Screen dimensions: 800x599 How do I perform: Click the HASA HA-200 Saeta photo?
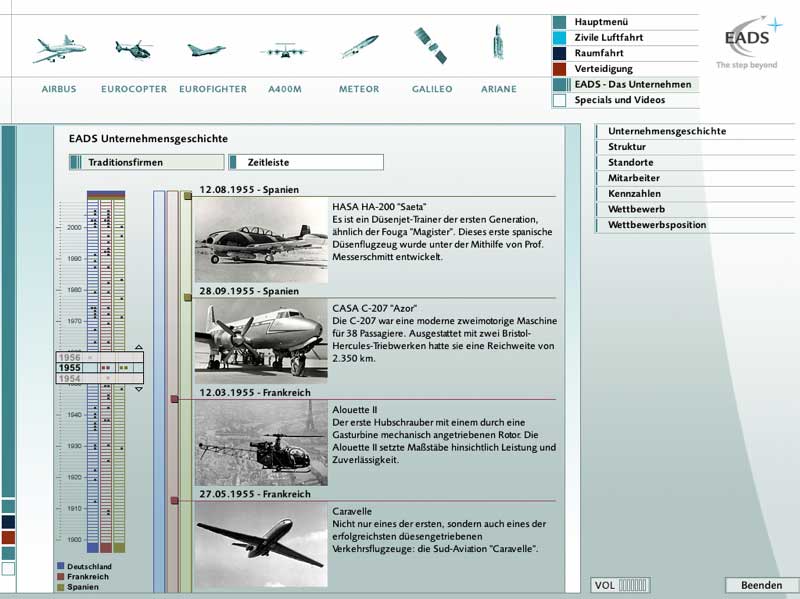[x=261, y=240]
